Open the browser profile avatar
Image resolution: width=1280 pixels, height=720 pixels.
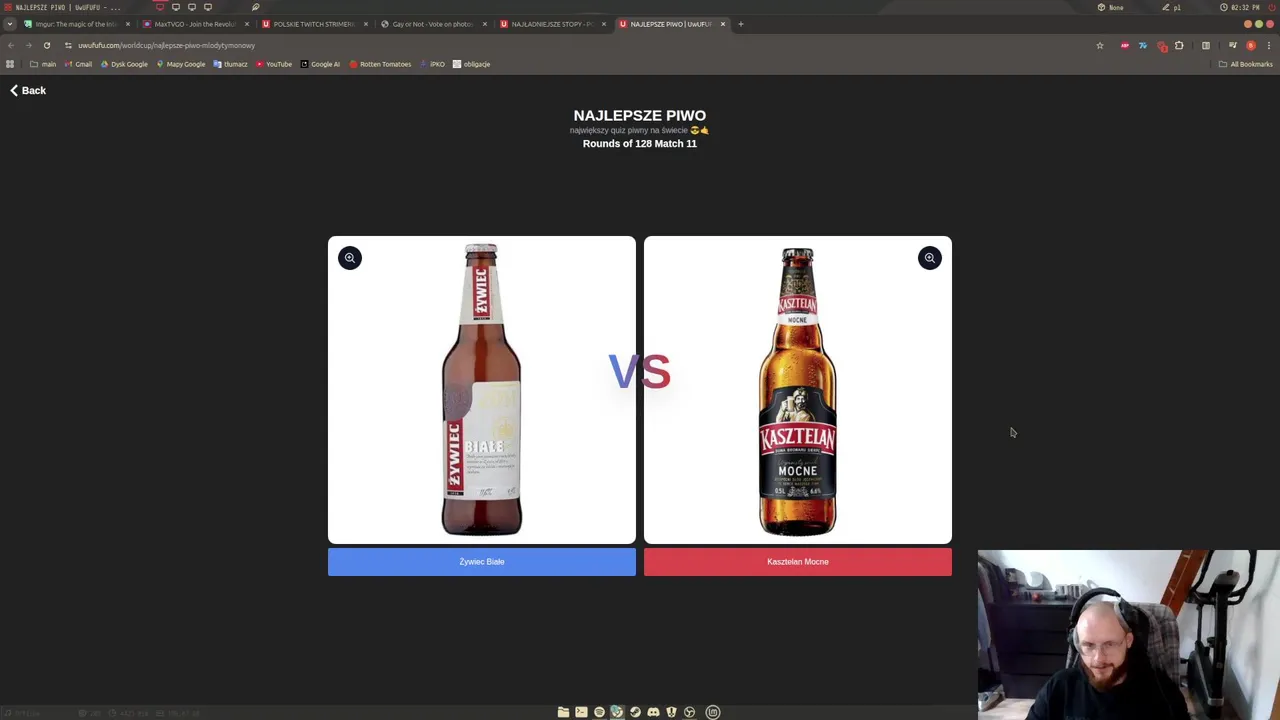point(1251,45)
